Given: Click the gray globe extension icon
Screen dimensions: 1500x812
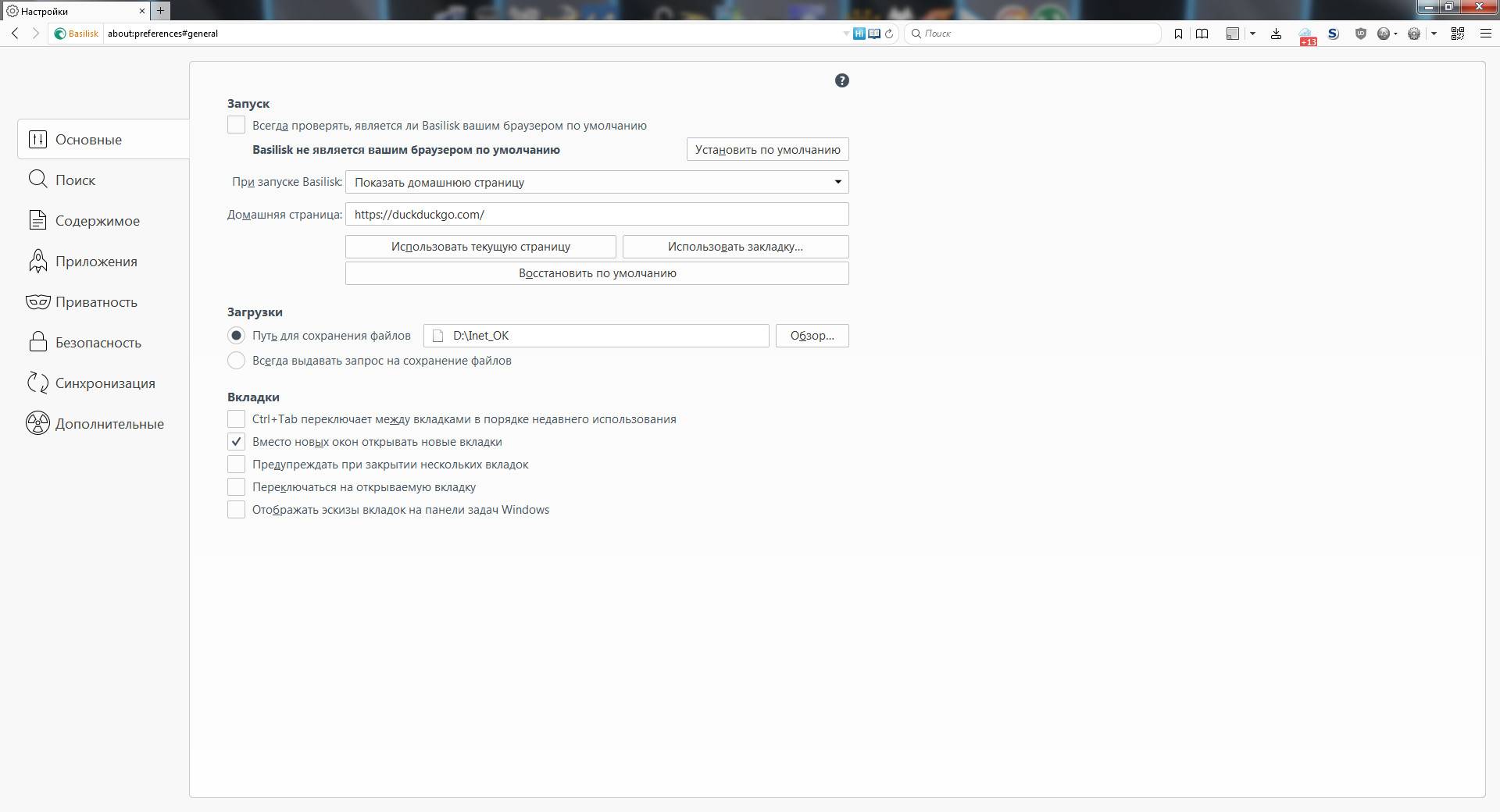Looking at the screenshot, I should 1384,34.
